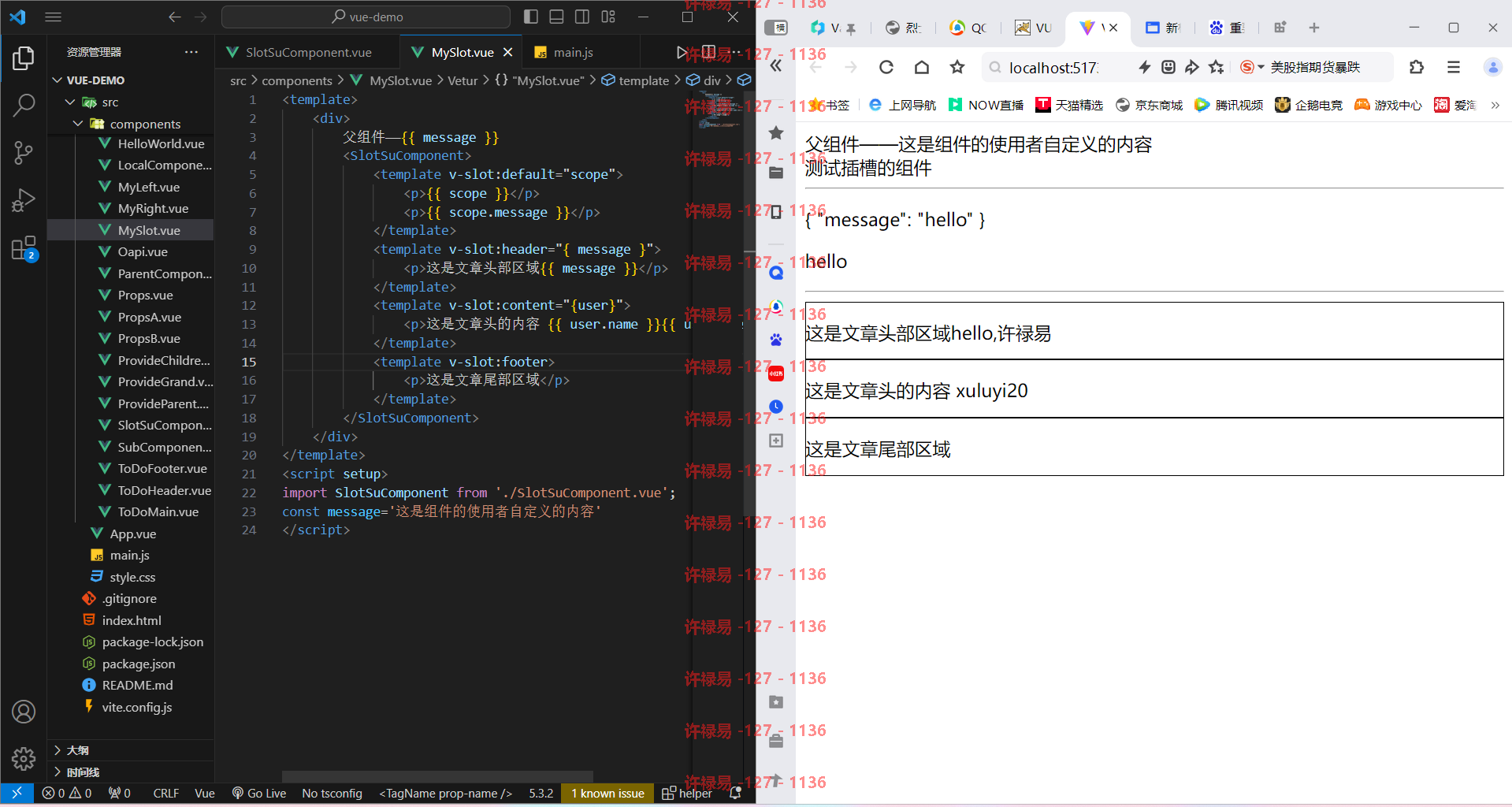Open notifications bell in status bar
The width and height of the screenshot is (1512, 807).
point(735,793)
